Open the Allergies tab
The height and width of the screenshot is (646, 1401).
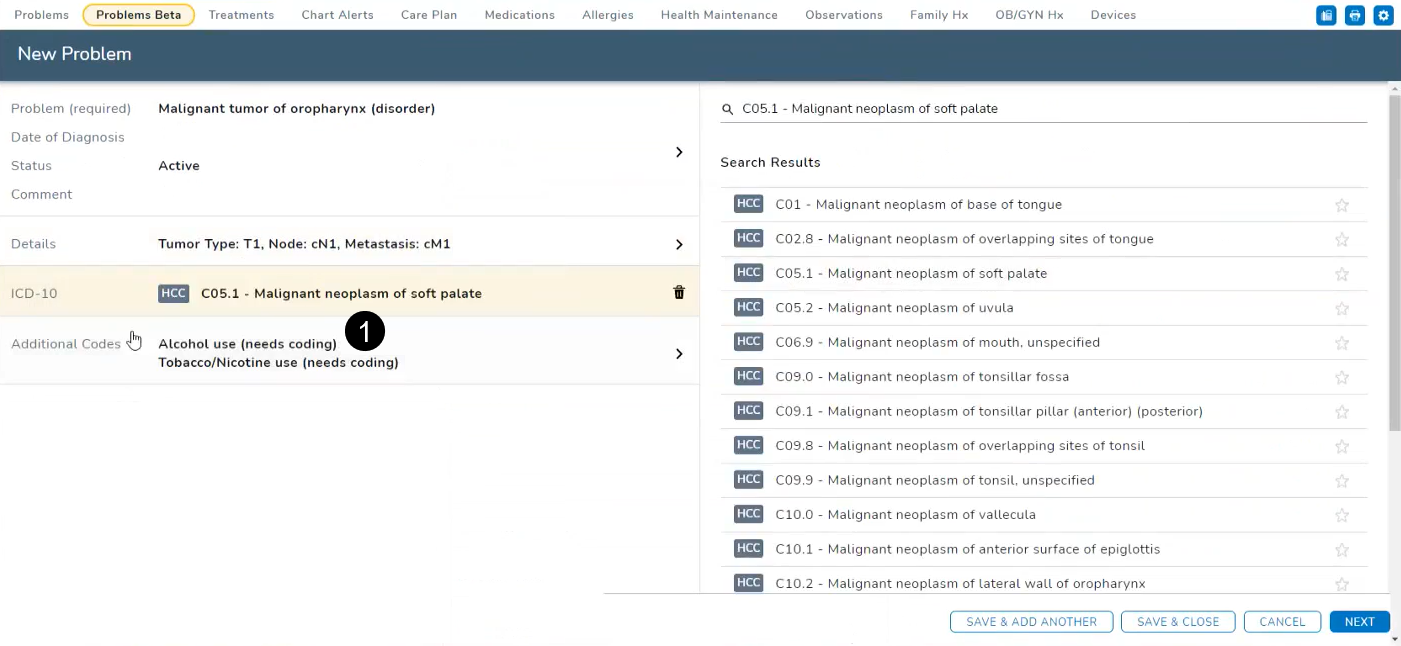(607, 15)
